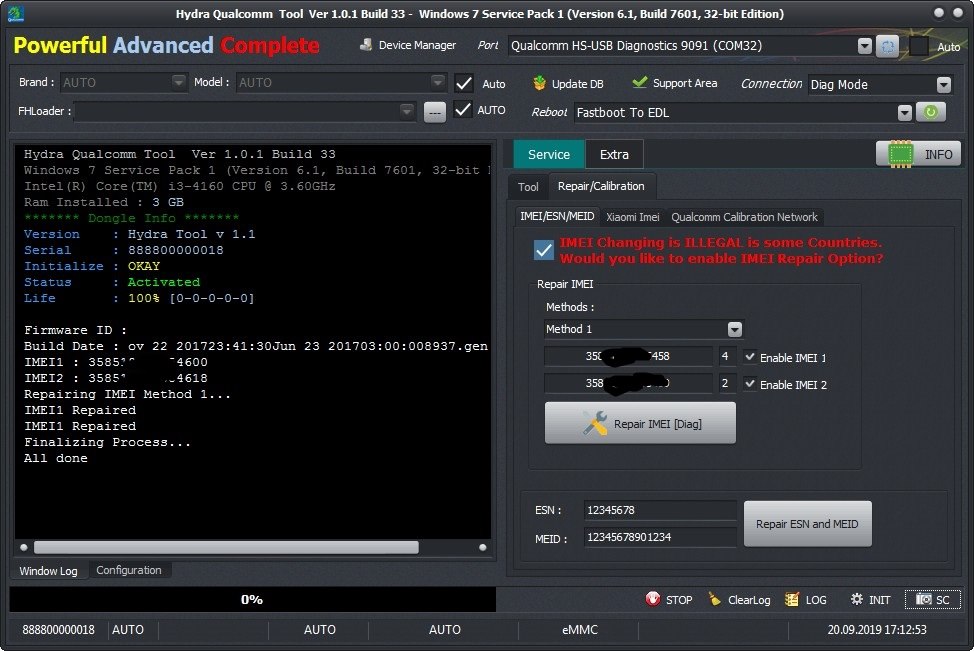Image resolution: width=974 pixels, height=651 pixels.
Task: Open Support Area link
Action: [x=675, y=83]
